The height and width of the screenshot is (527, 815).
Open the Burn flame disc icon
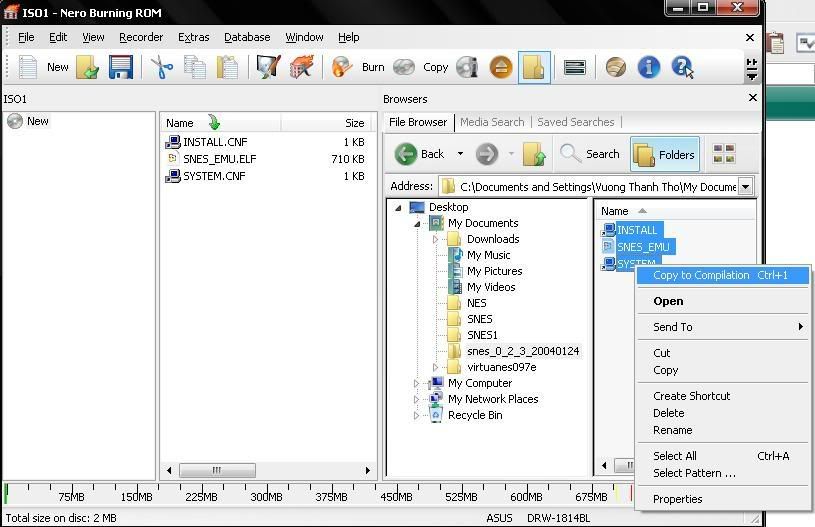[342, 68]
